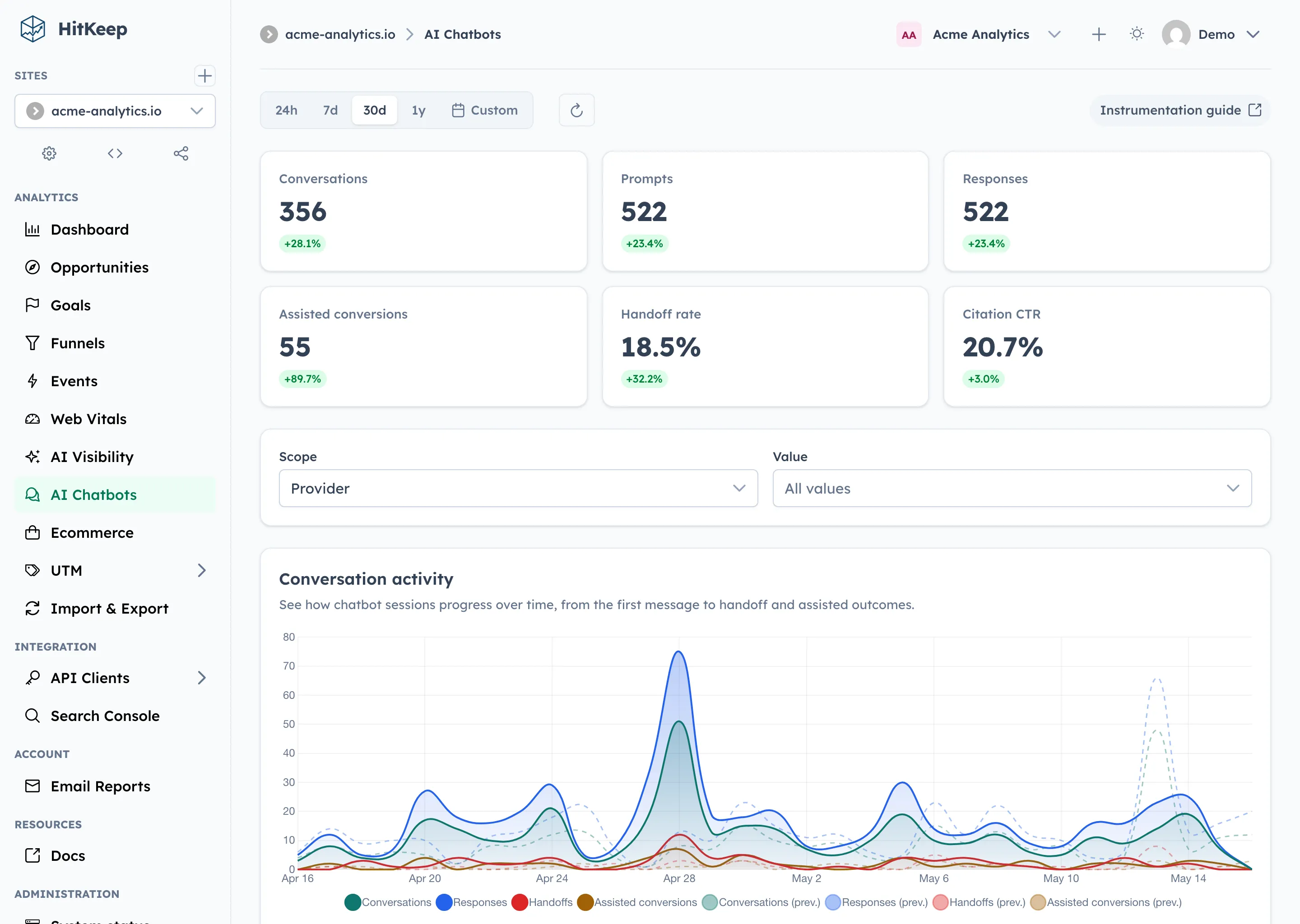
Task: Toggle the light/dark theme sun icon
Action: [x=1137, y=34]
